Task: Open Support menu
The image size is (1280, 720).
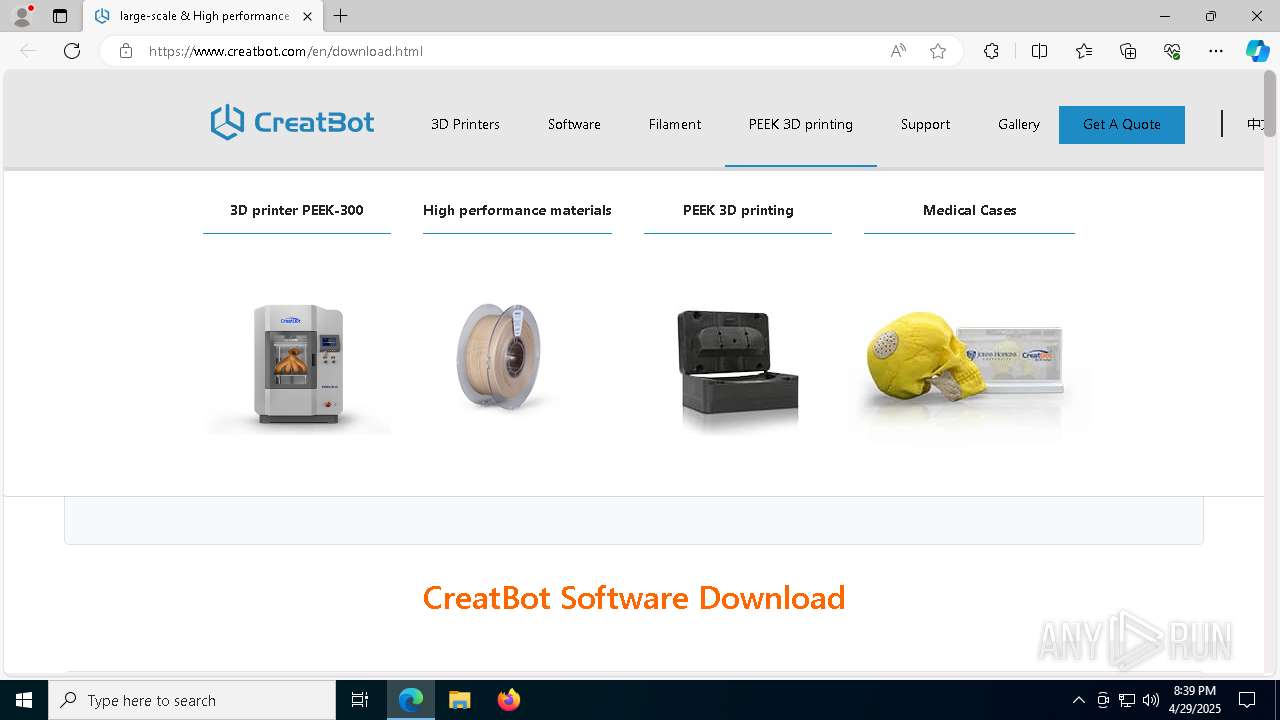Action: [925, 124]
